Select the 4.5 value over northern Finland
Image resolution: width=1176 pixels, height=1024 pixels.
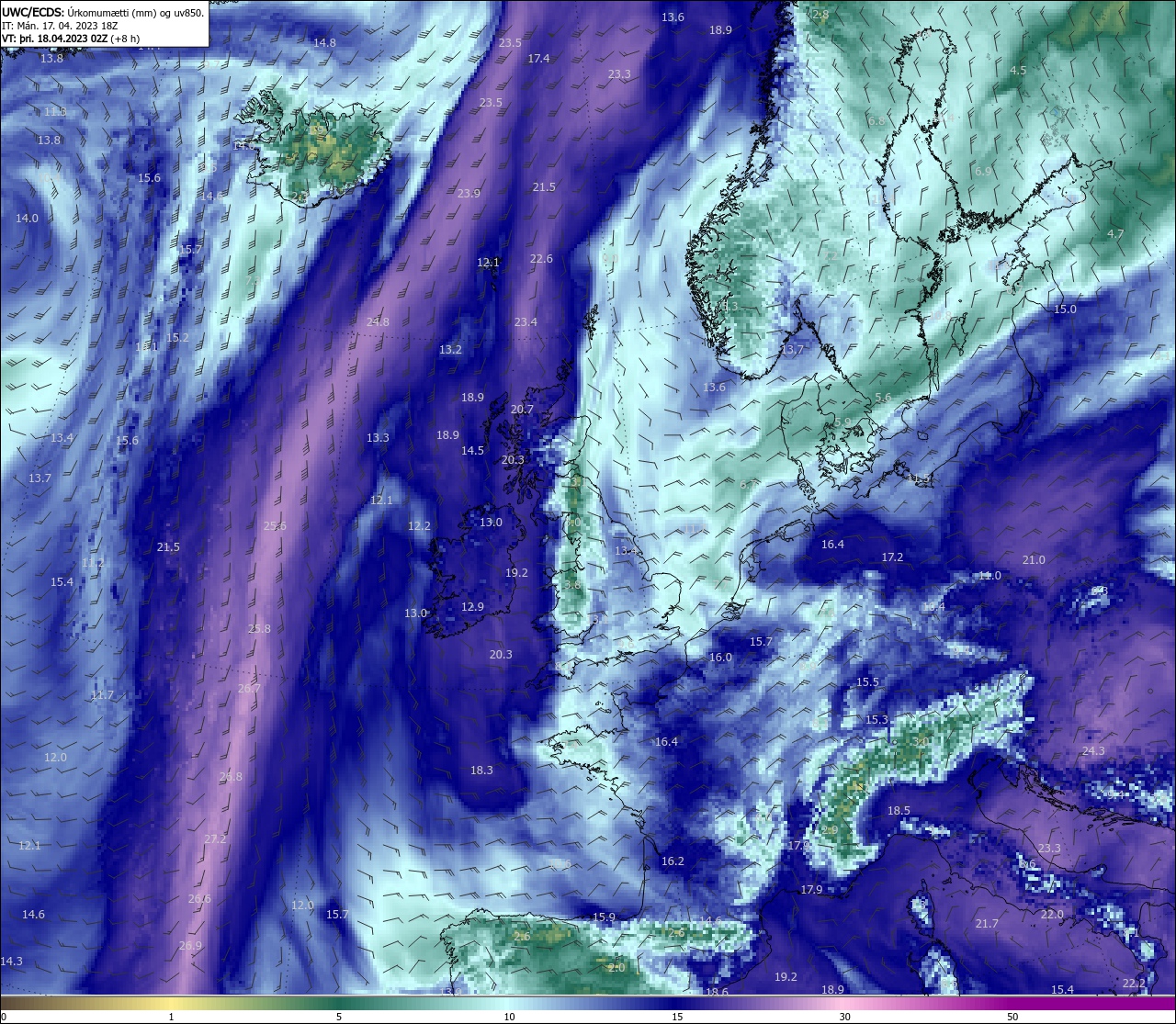1018,70
